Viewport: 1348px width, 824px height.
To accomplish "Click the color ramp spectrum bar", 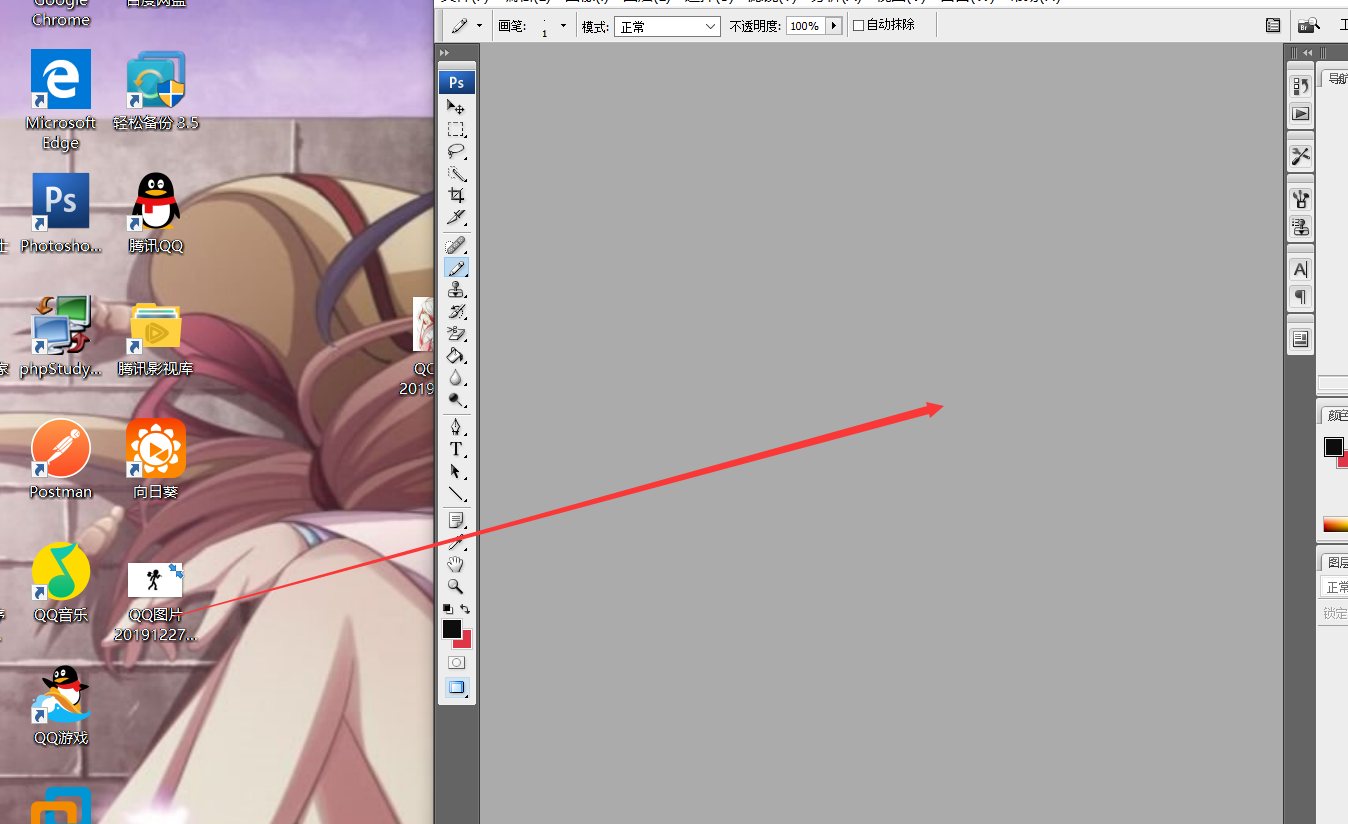I will (1335, 524).
